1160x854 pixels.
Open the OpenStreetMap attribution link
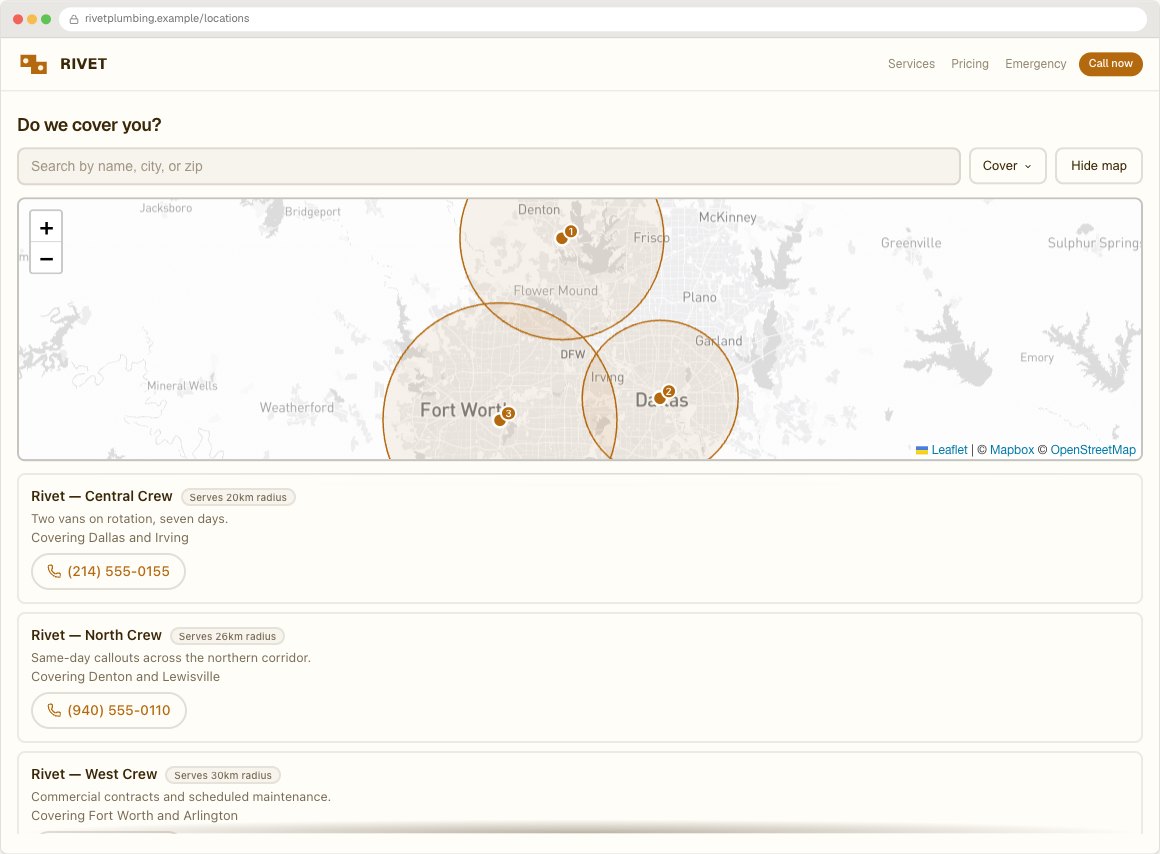[1092, 450]
